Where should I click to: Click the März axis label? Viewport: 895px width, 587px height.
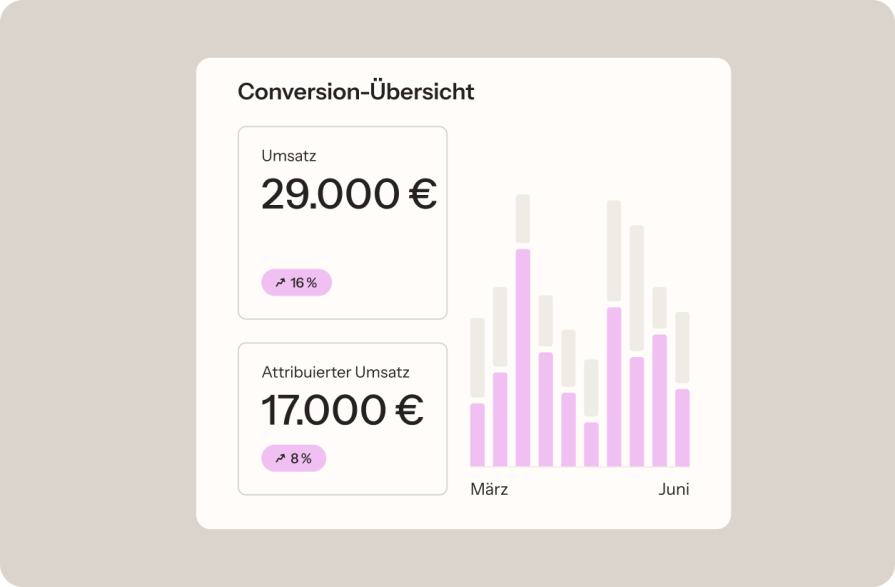click(x=489, y=489)
